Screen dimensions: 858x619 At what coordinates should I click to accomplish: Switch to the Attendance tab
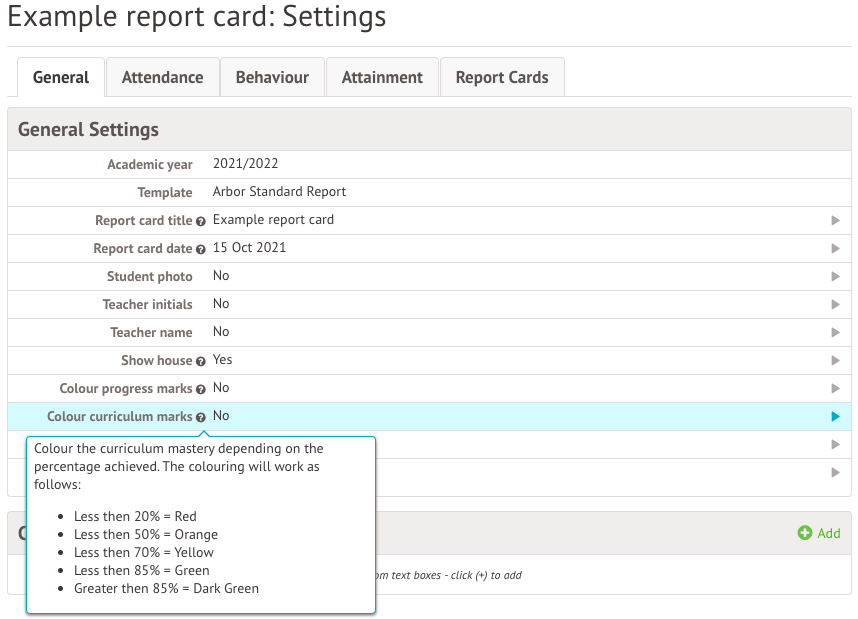click(x=162, y=77)
